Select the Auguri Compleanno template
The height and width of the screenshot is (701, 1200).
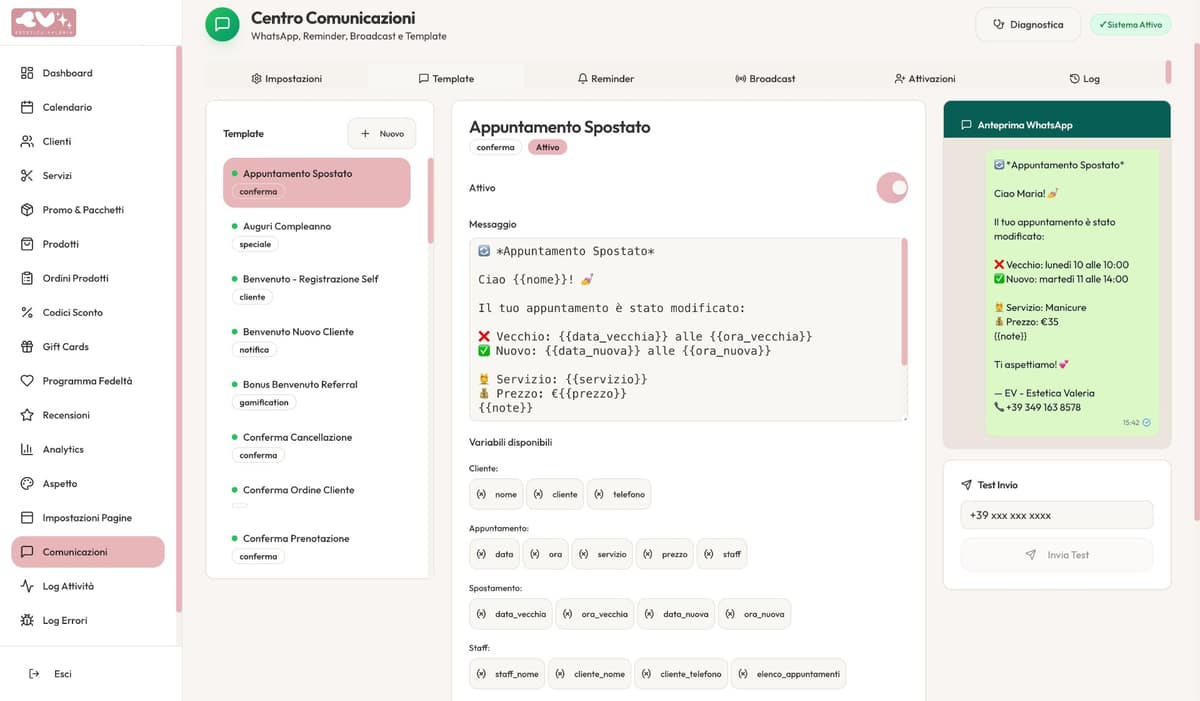point(317,235)
